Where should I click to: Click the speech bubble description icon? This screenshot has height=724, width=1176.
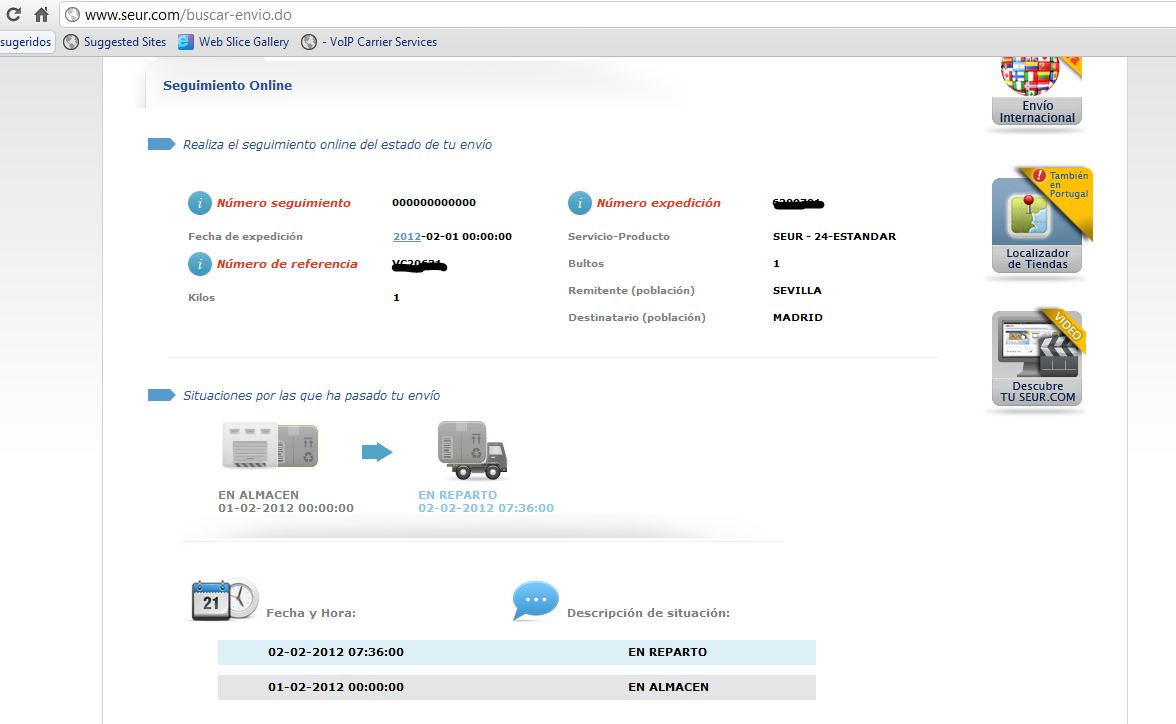(x=535, y=601)
